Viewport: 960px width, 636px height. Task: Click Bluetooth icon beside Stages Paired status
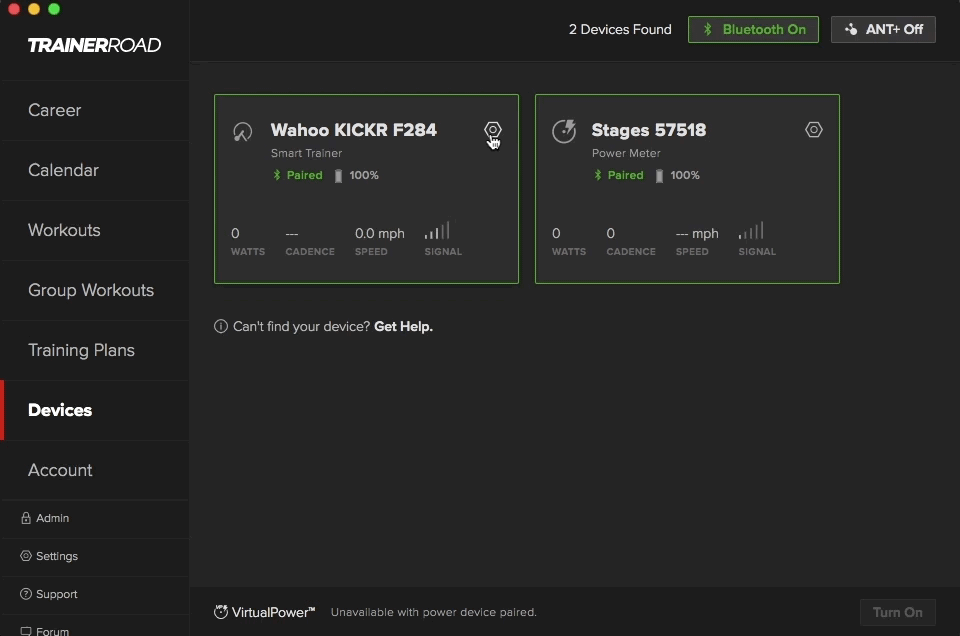click(598, 175)
